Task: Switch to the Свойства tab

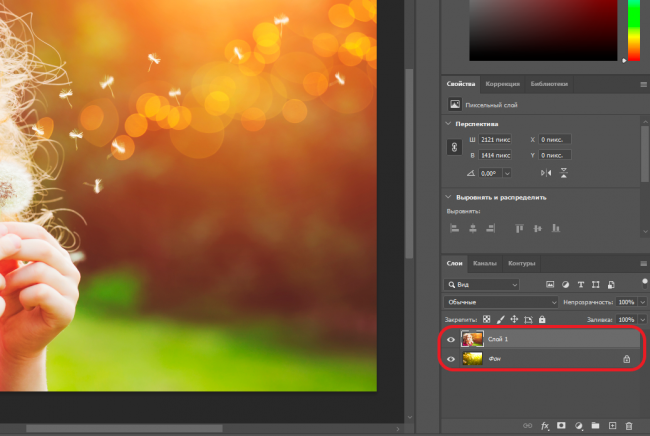Action: [461, 84]
